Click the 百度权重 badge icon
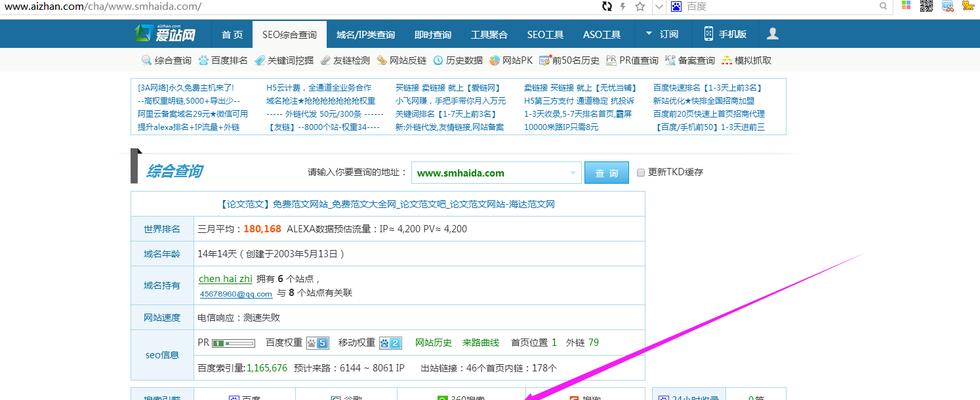This screenshot has height=400, width=980. point(317,343)
